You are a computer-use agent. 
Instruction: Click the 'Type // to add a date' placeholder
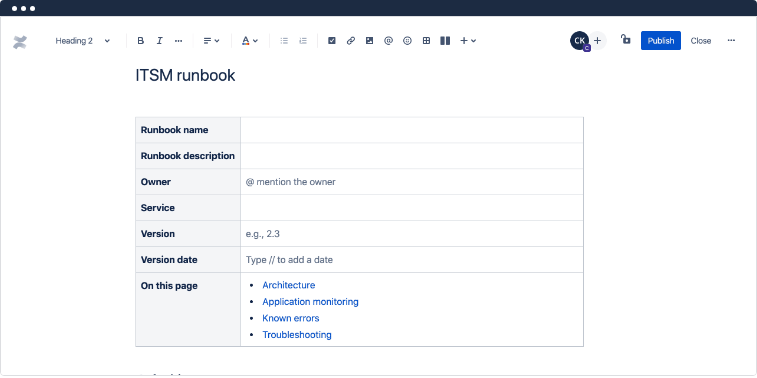click(x=289, y=260)
